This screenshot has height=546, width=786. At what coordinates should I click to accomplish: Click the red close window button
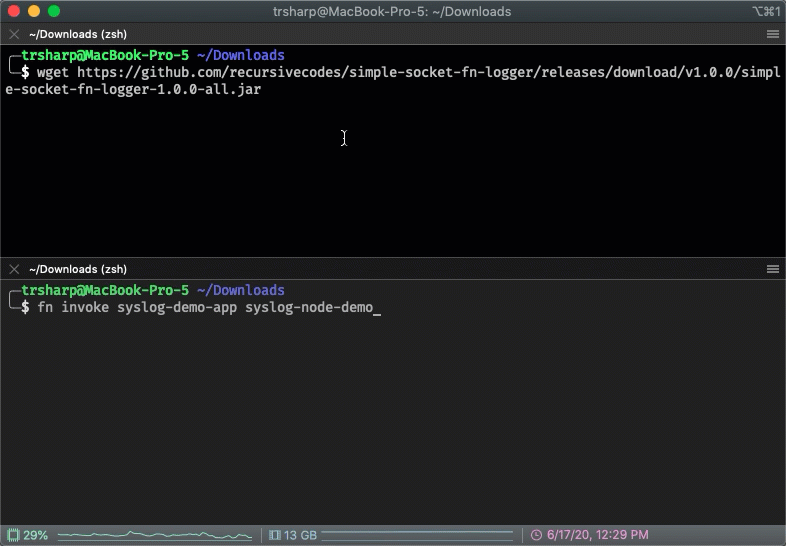click(14, 11)
